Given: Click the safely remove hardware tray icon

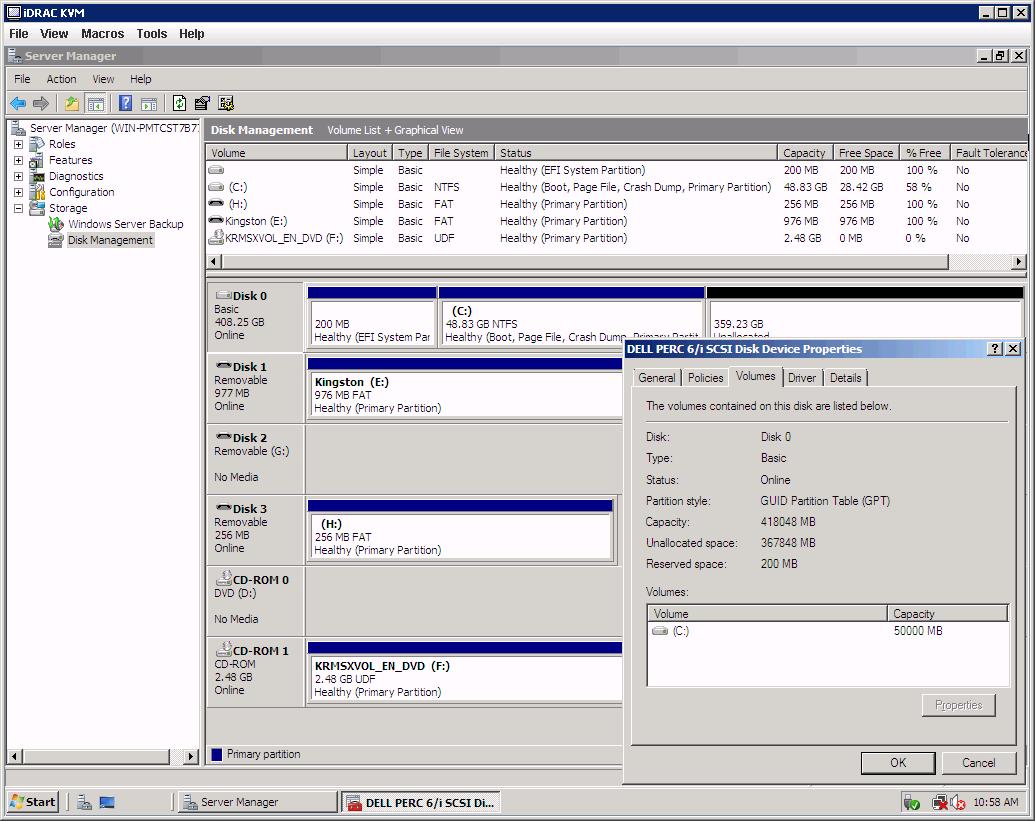Looking at the screenshot, I should 912,803.
